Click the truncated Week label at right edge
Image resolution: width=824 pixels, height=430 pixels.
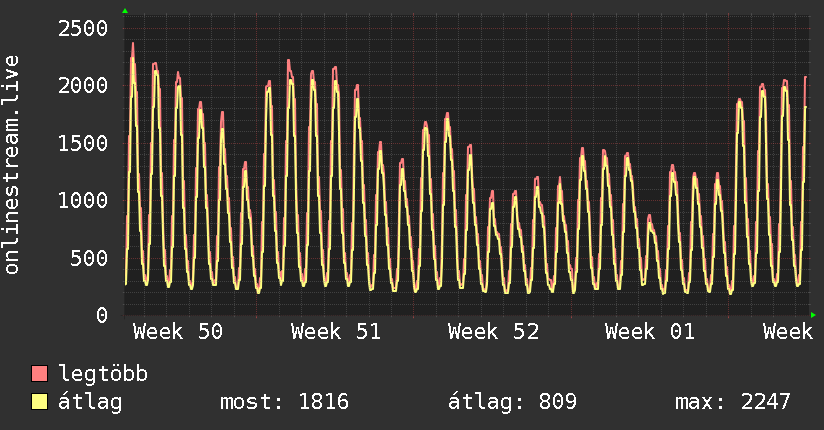tap(787, 331)
